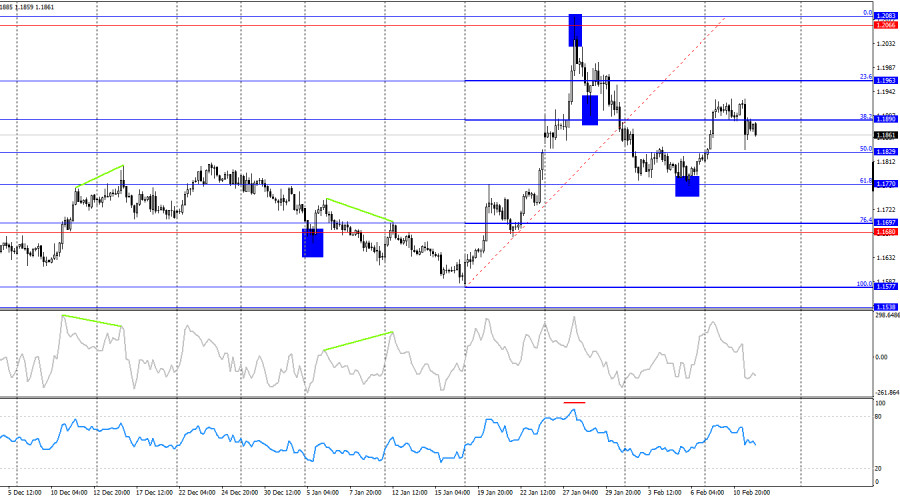Click the RSI 80 level label
The image size is (900, 500).
[x=878, y=416]
